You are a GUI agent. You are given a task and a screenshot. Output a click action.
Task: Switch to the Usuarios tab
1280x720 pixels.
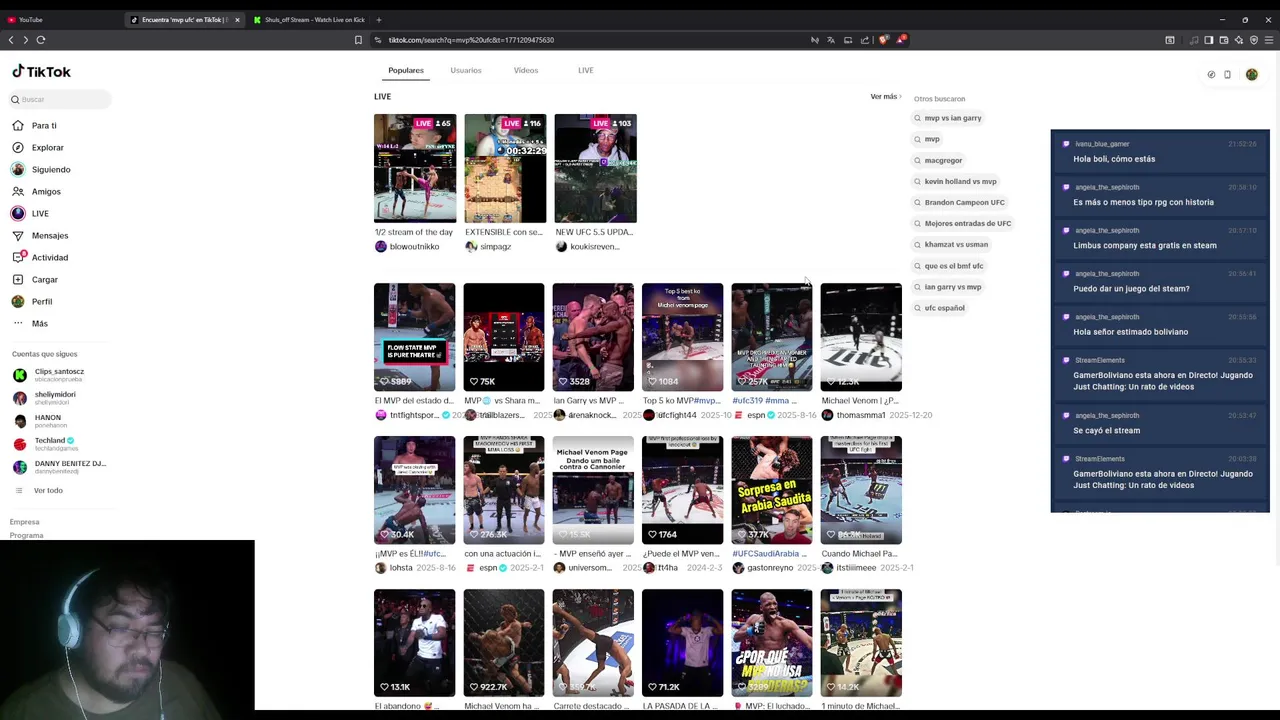click(x=466, y=71)
